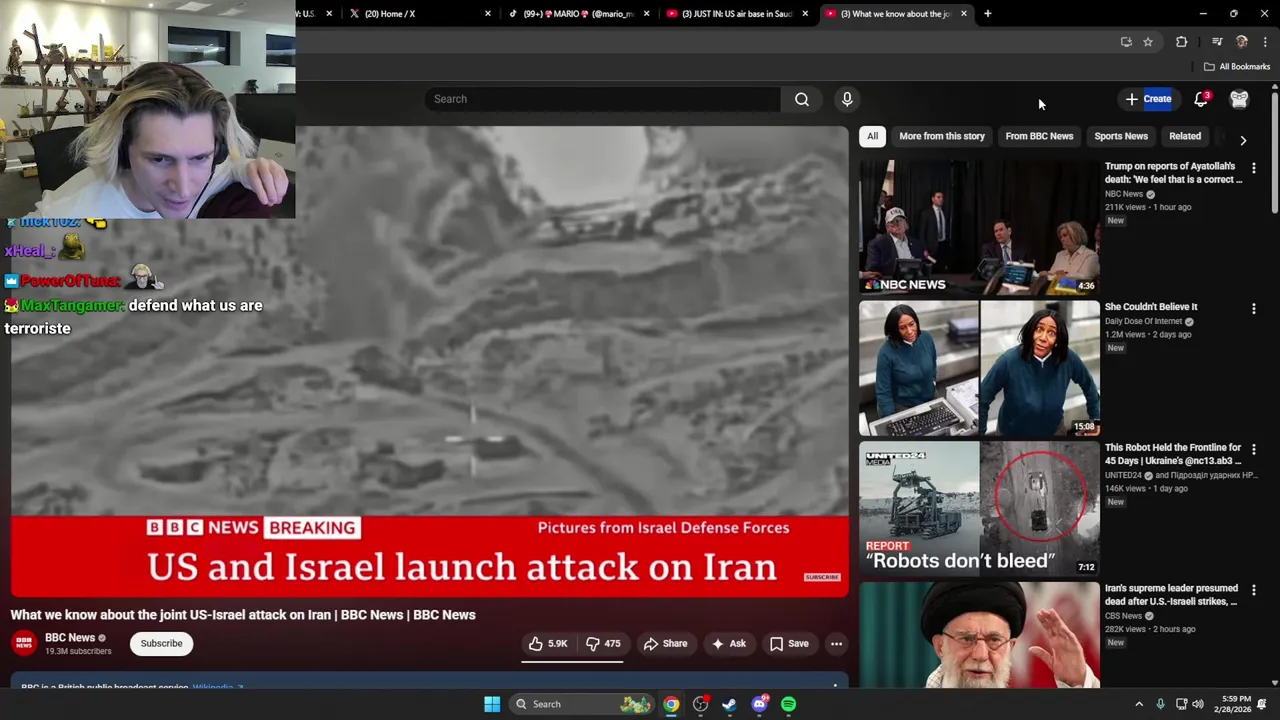Image resolution: width=1280 pixels, height=720 pixels.
Task: Open Chrome three-dot menu
Action: pos(1265,42)
